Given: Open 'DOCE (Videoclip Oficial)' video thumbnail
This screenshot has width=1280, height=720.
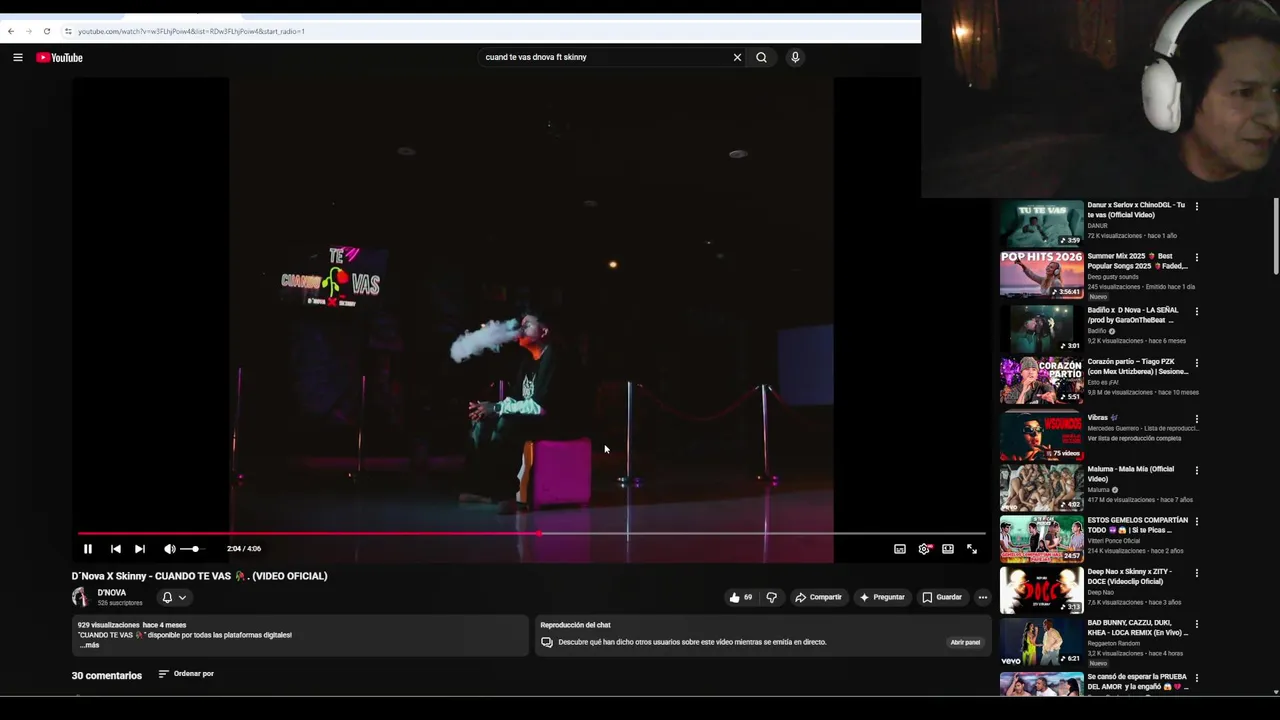Looking at the screenshot, I should point(1041,589).
